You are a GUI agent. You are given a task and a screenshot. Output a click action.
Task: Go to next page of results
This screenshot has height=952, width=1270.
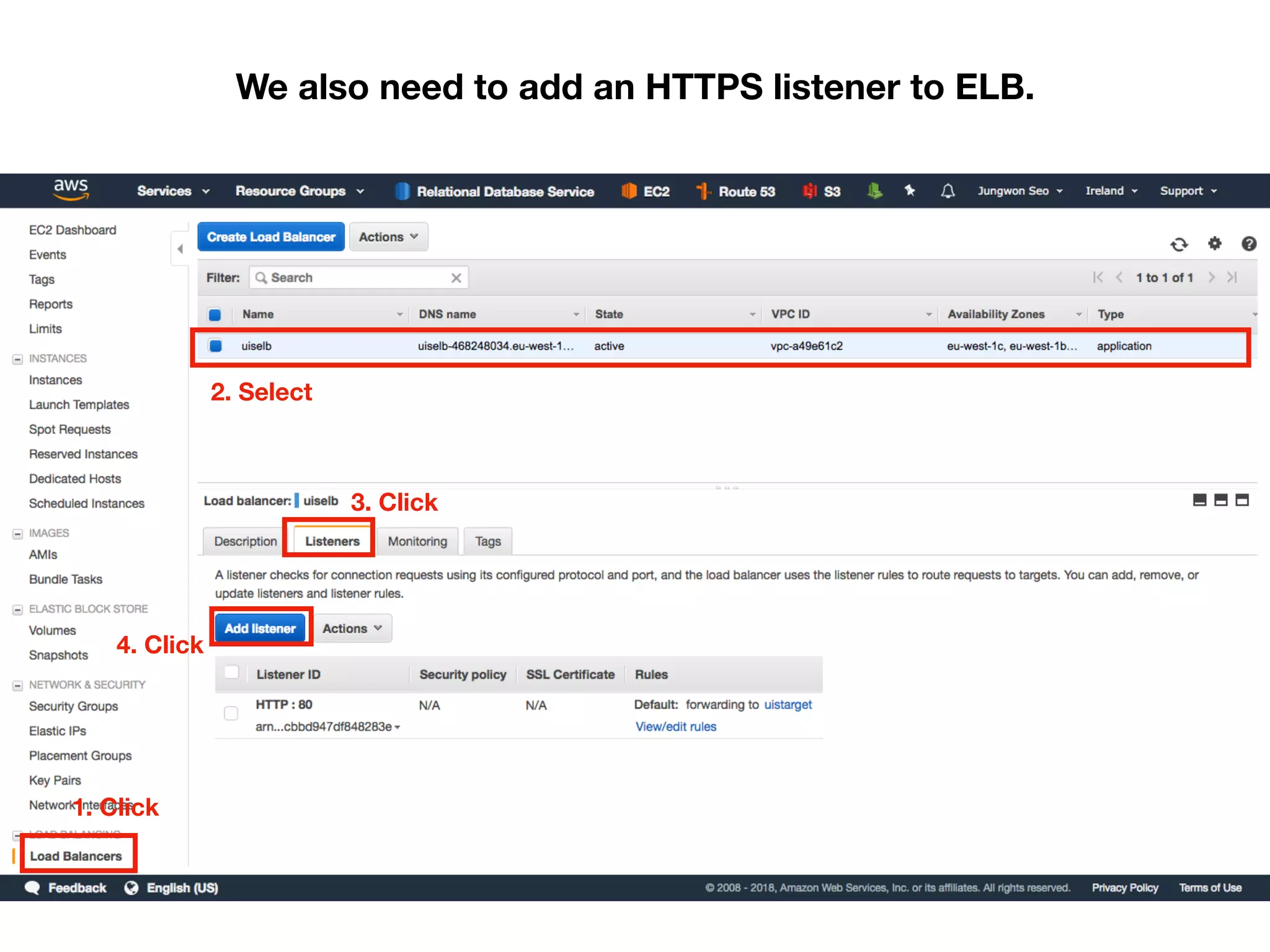click(1211, 277)
